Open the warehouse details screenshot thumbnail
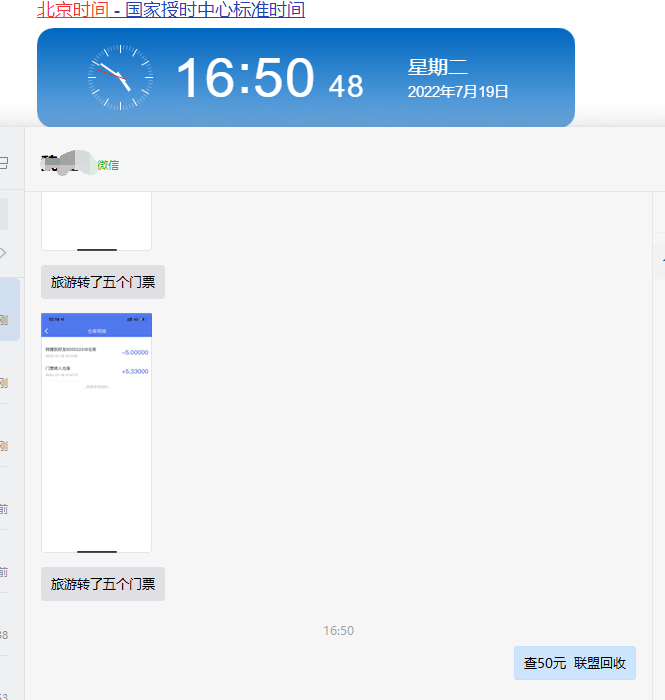The image size is (665, 700). click(x=96, y=432)
